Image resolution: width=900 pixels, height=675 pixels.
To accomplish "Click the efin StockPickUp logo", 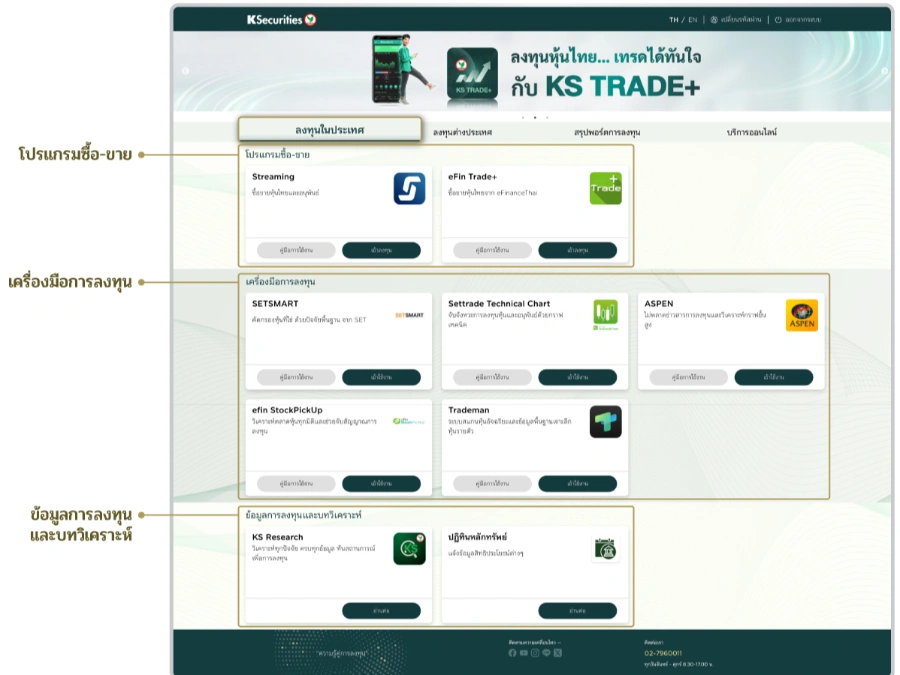I will pyautogui.click(x=409, y=421).
